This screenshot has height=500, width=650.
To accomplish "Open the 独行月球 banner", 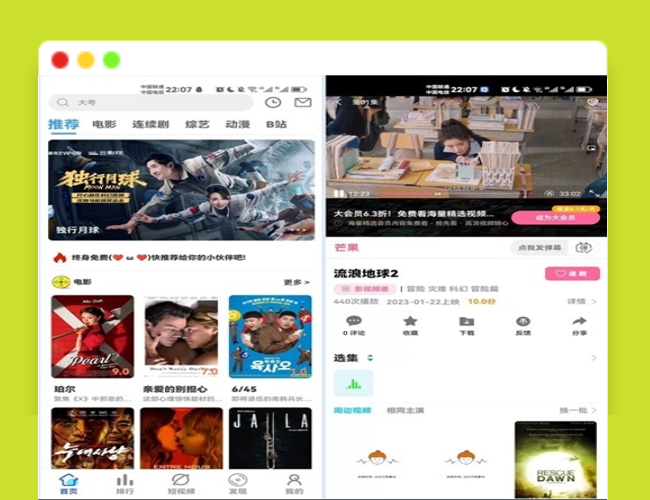I will click(x=182, y=190).
